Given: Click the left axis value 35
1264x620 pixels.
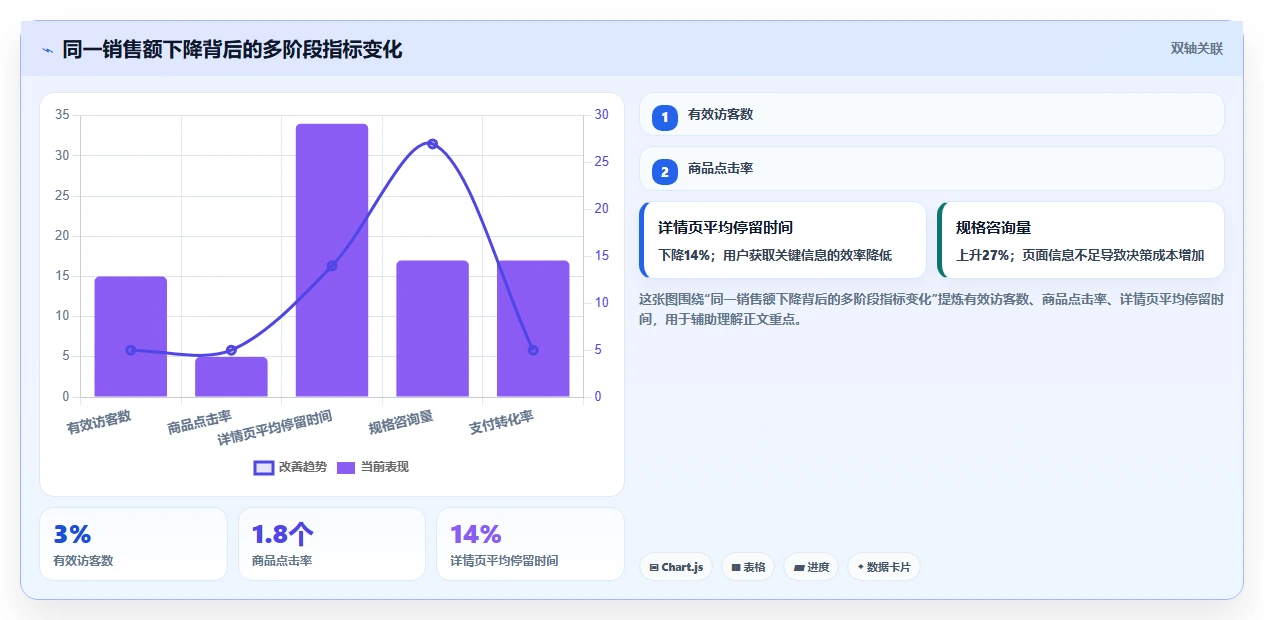Looking at the screenshot, I should (x=62, y=115).
